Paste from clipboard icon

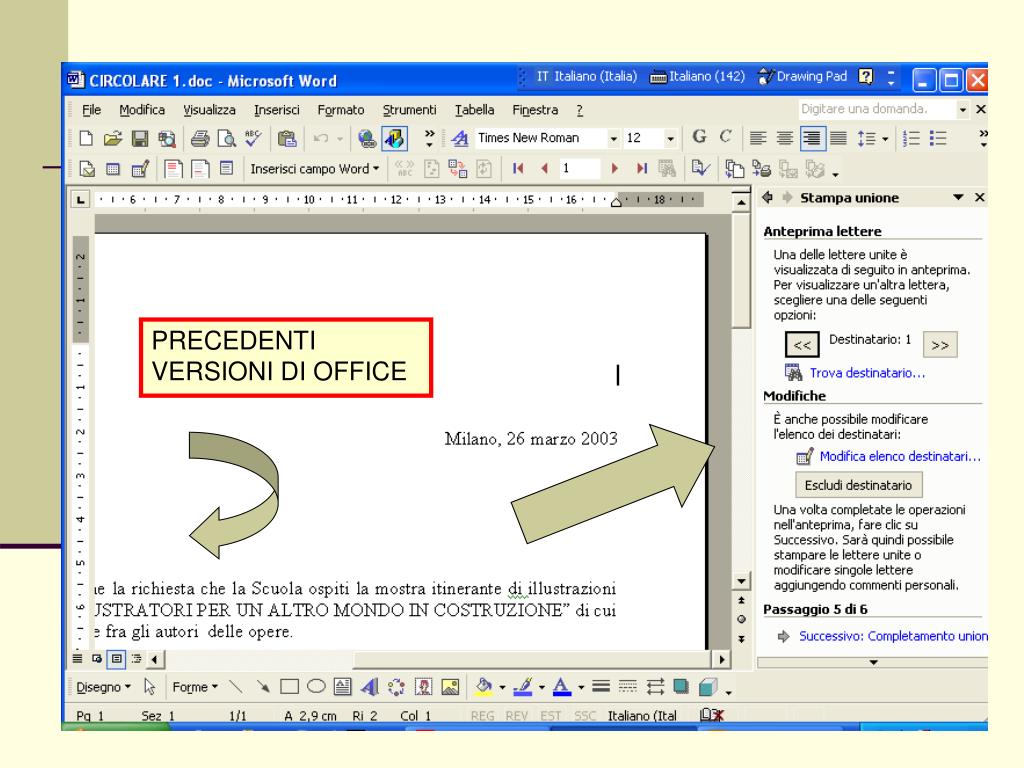coord(287,138)
